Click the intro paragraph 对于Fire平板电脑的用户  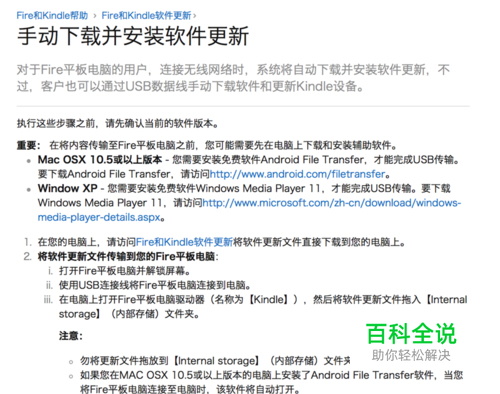[x=233, y=78]
